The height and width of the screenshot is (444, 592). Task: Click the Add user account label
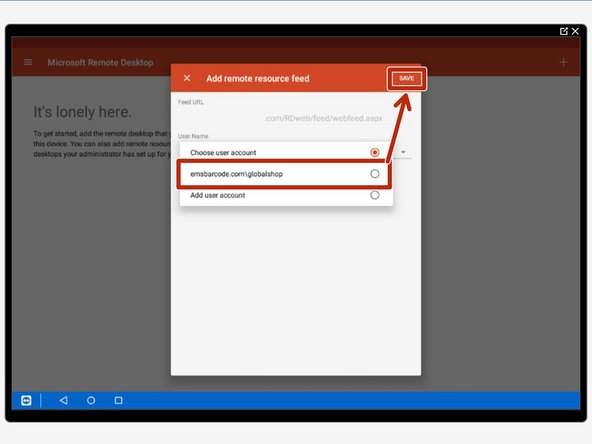(217, 195)
